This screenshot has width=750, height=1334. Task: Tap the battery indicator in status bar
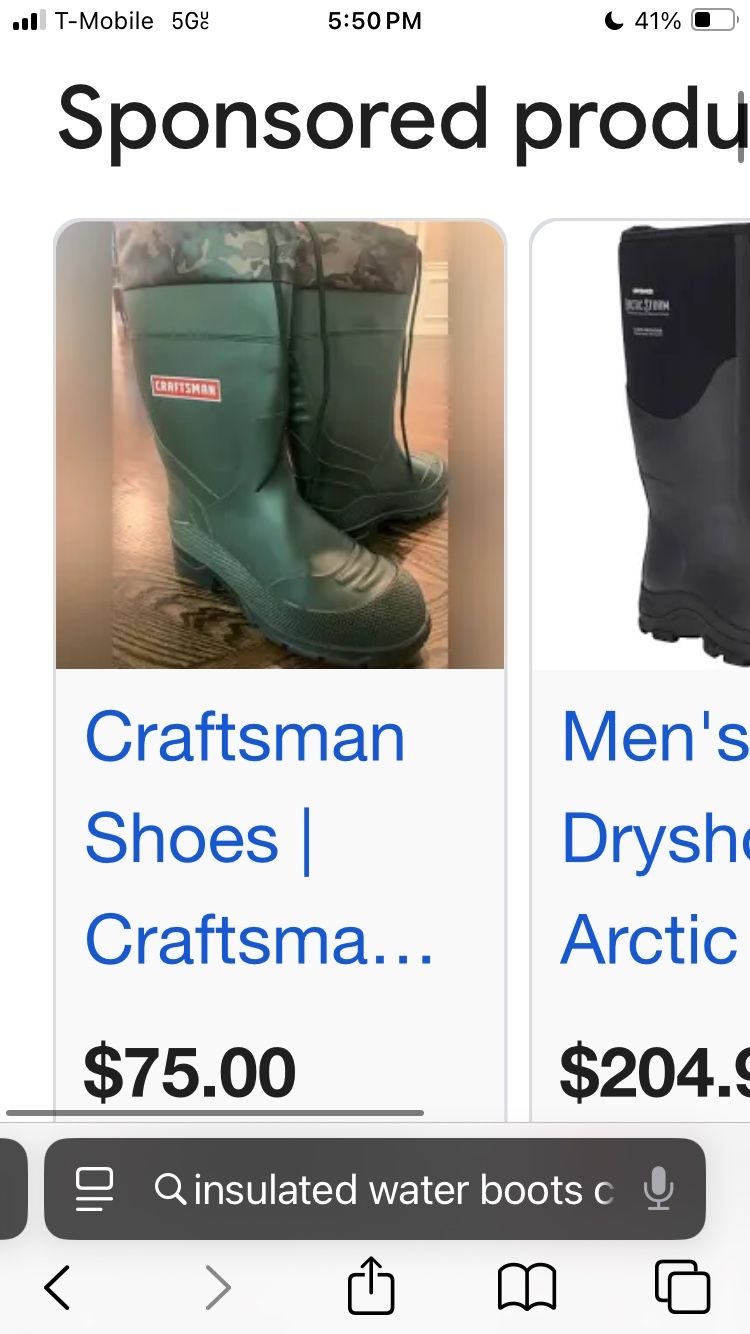(713, 21)
